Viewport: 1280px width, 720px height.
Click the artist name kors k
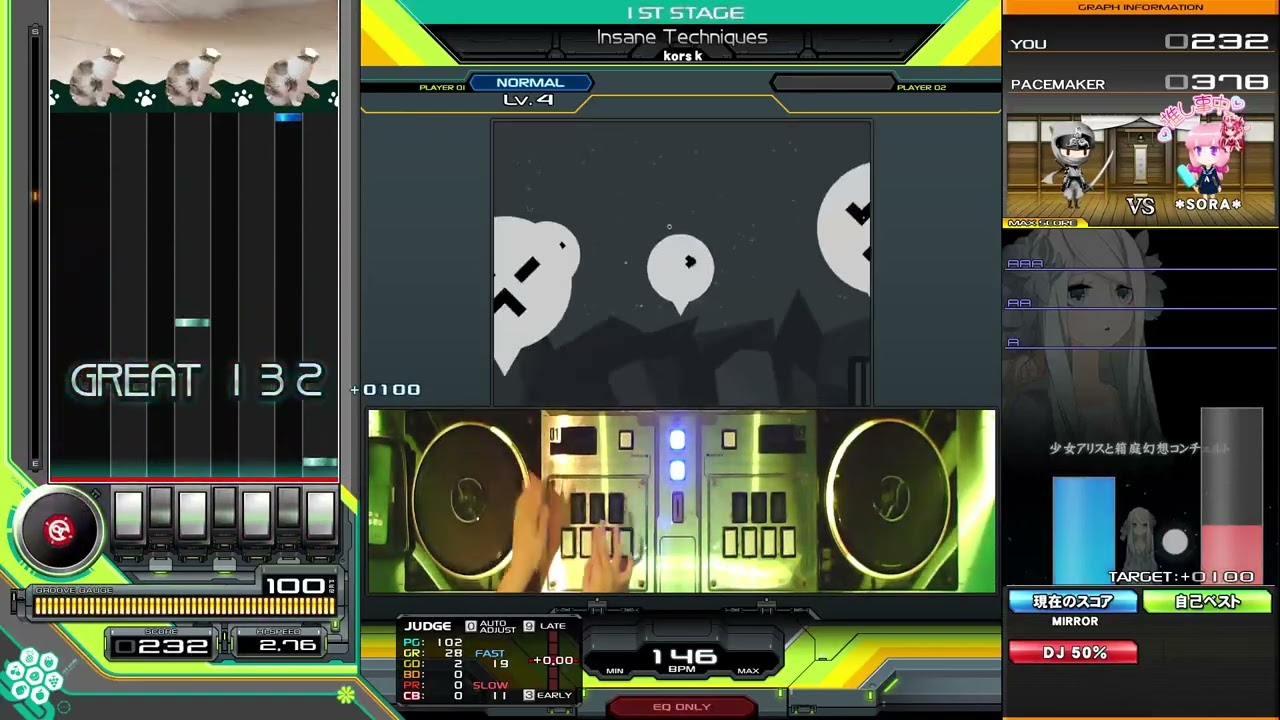click(x=683, y=56)
